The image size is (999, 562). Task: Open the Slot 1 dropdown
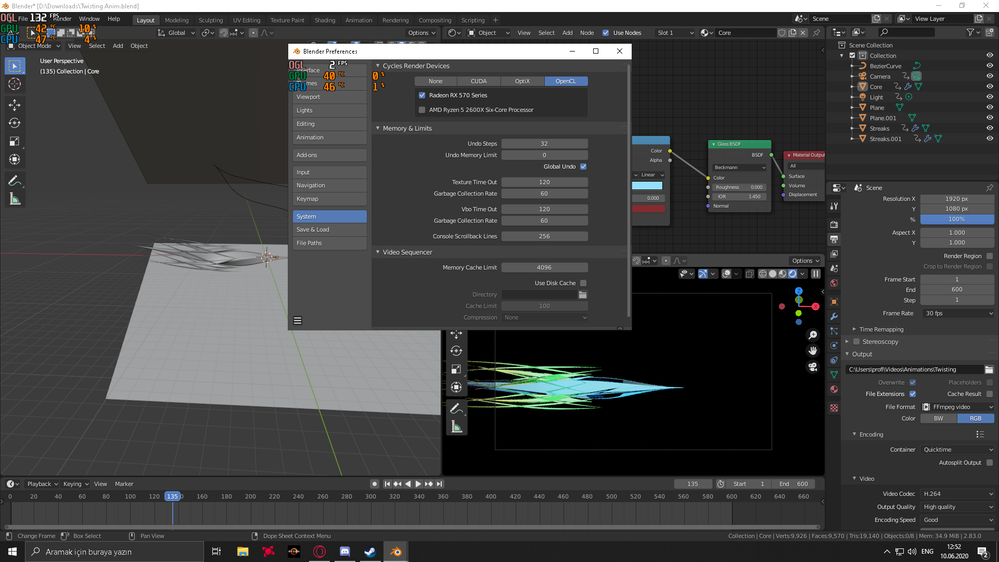click(675, 32)
